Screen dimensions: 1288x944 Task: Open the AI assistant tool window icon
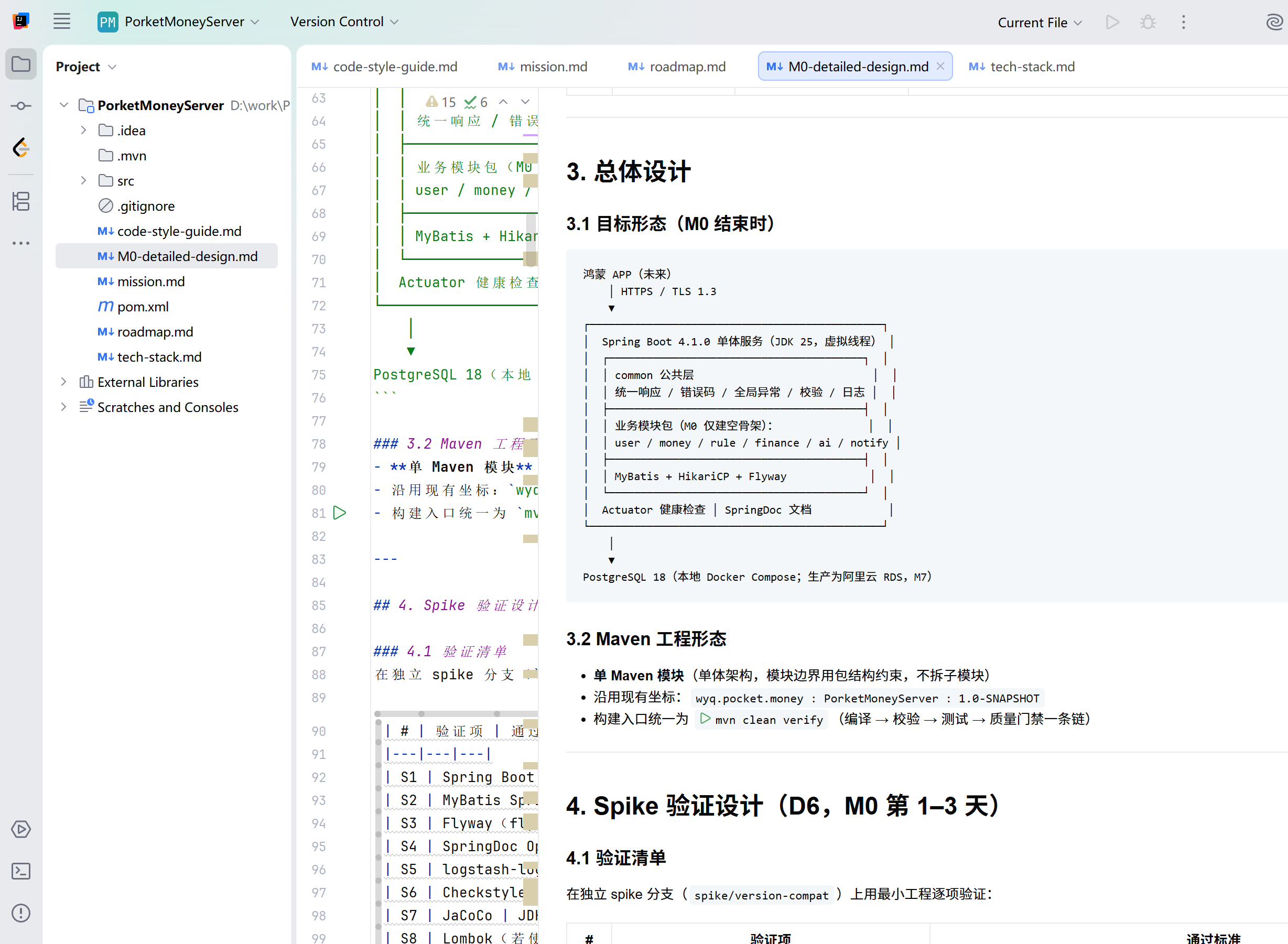pyautogui.click(x=21, y=148)
